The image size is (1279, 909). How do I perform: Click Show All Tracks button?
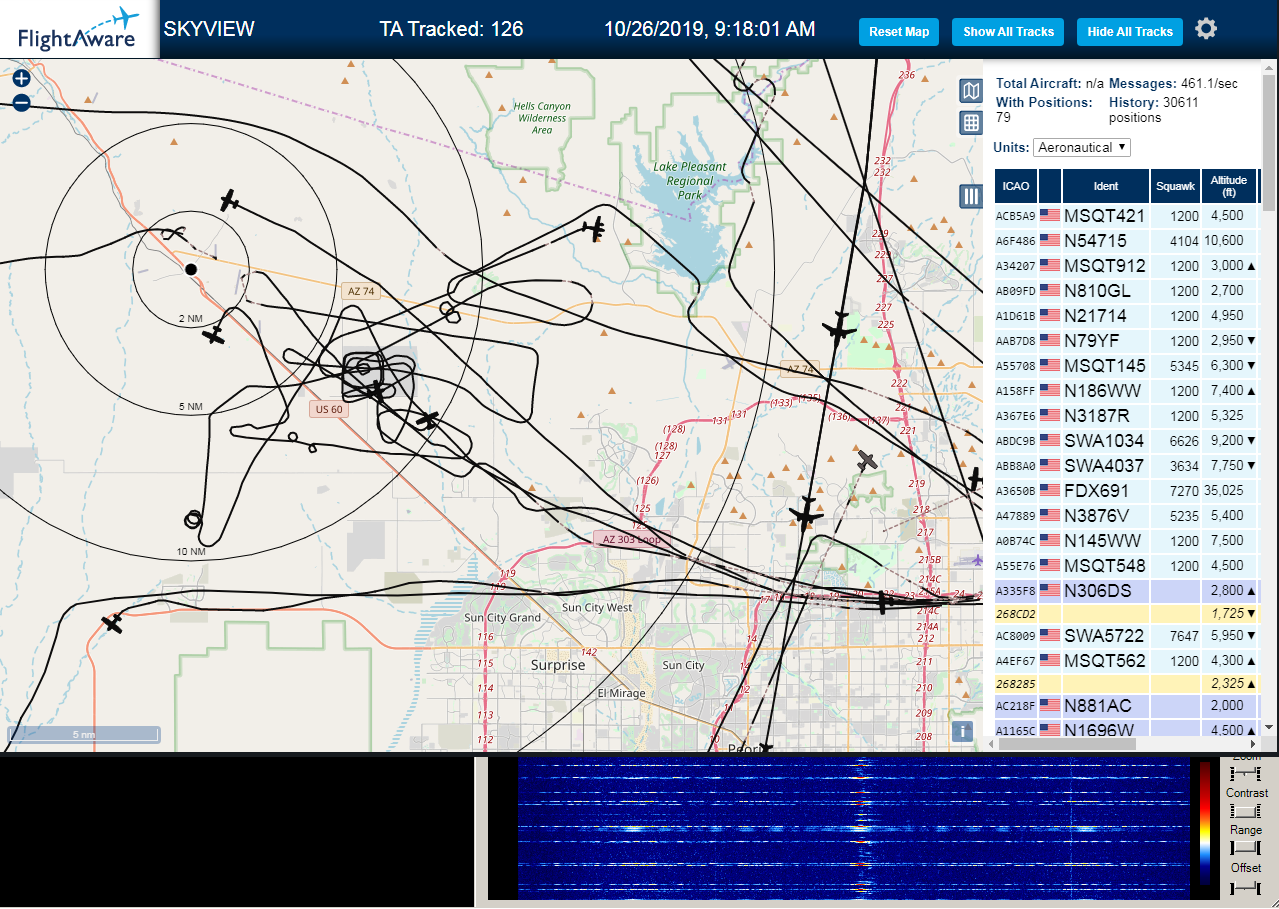1008,32
